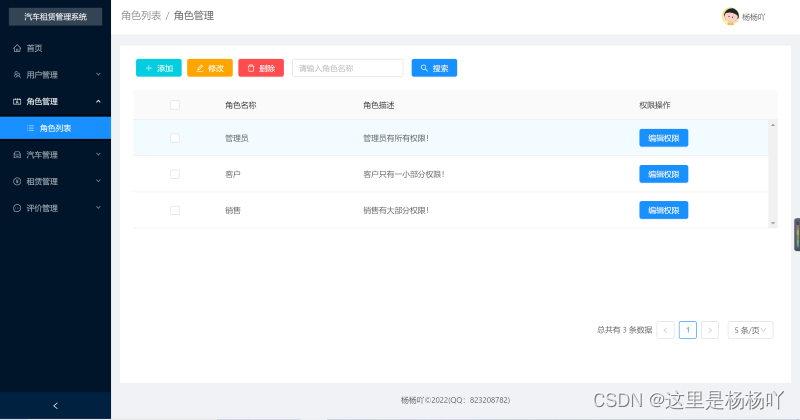Screen dimensions: 800x420
Task: Open the 首页 menu item
Action: tap(56, 48)
